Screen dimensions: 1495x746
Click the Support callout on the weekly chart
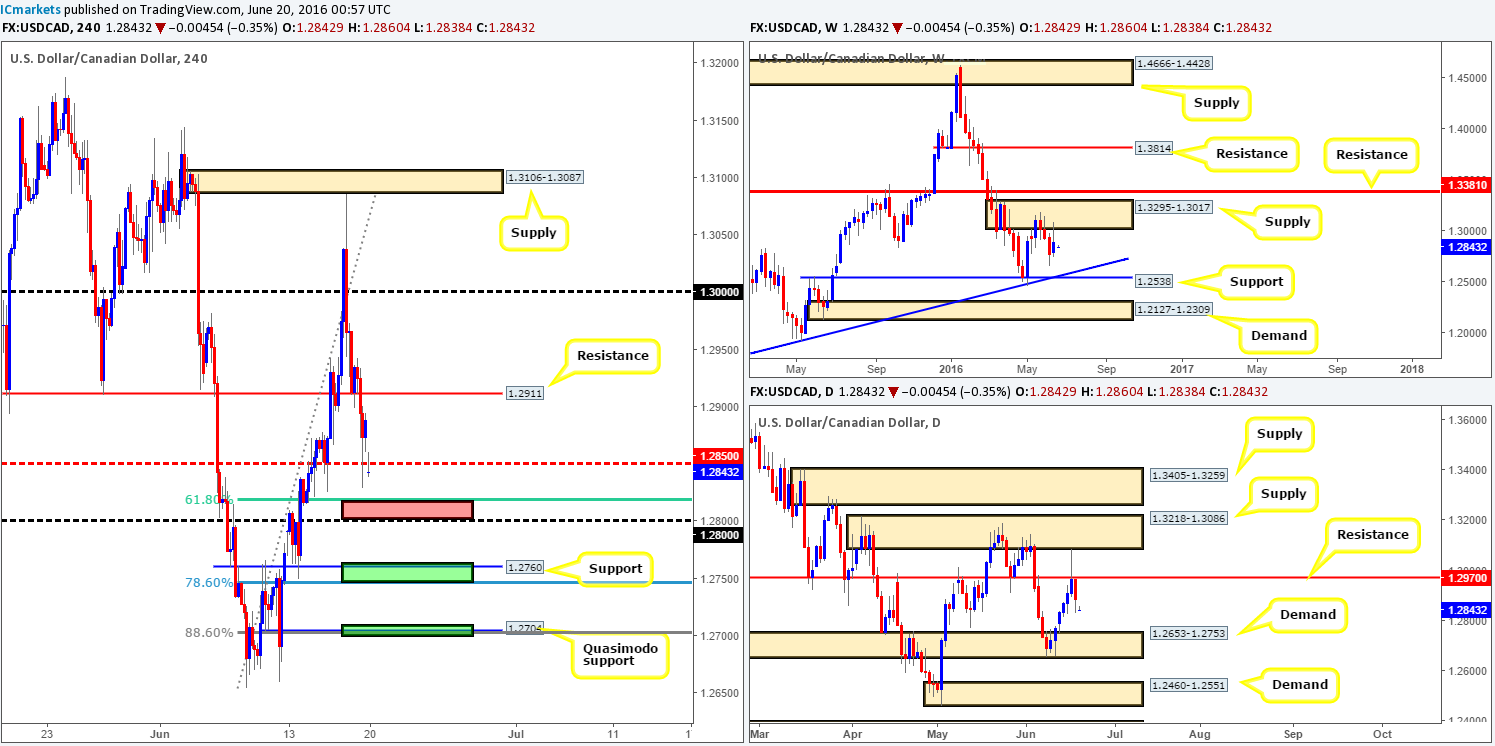click(x=1256, y=282)
